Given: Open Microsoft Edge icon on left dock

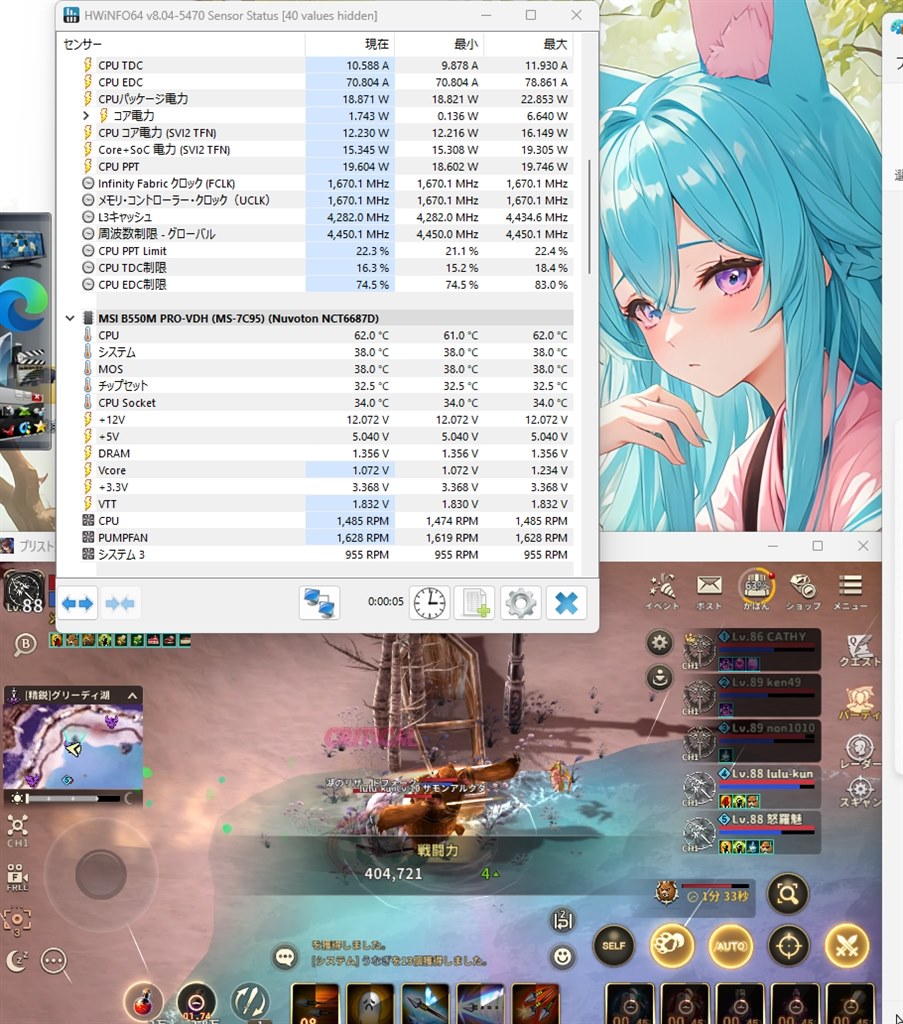Looking at the screenshot, I should click(x=24, y=304).
